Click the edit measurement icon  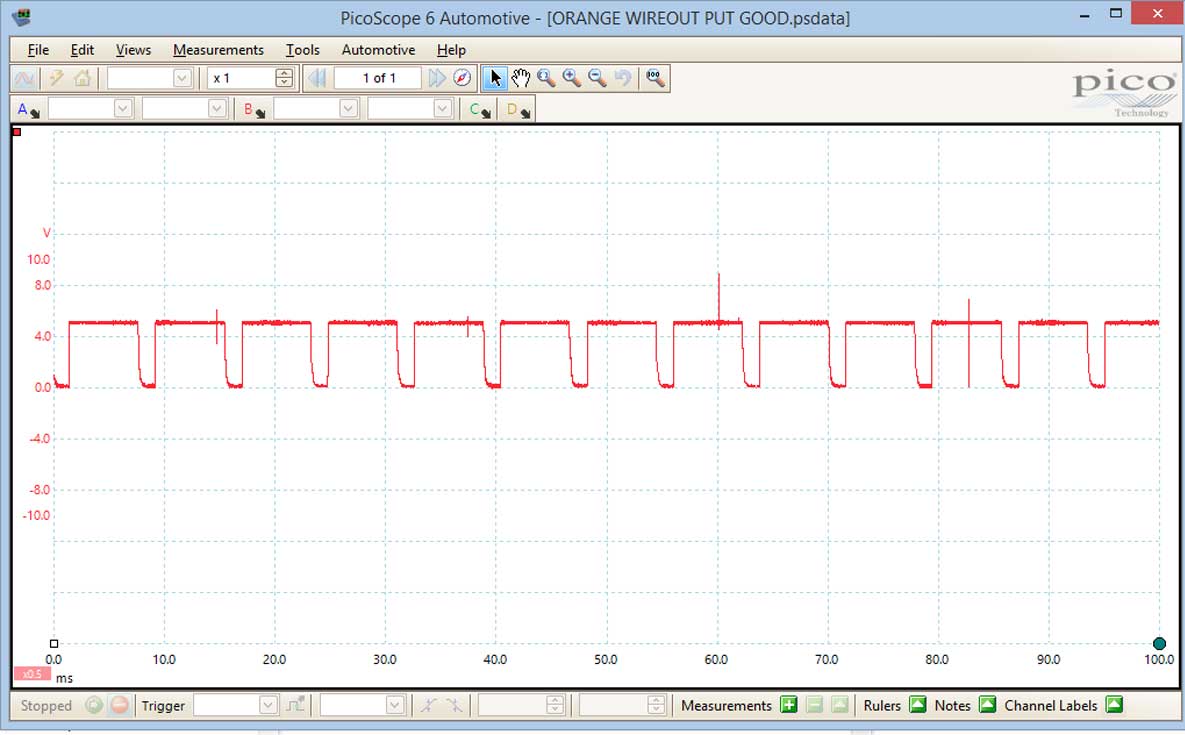(x=840, y=706)
